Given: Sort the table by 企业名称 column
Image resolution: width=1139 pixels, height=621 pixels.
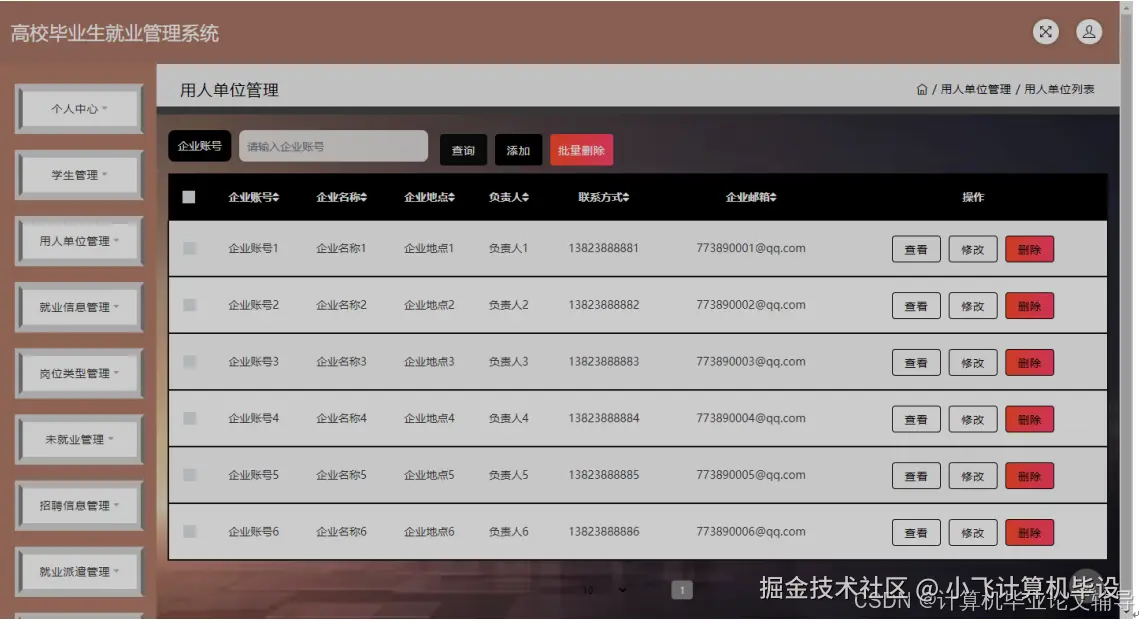Looking at the screenshot, I should tap(342, 197).
